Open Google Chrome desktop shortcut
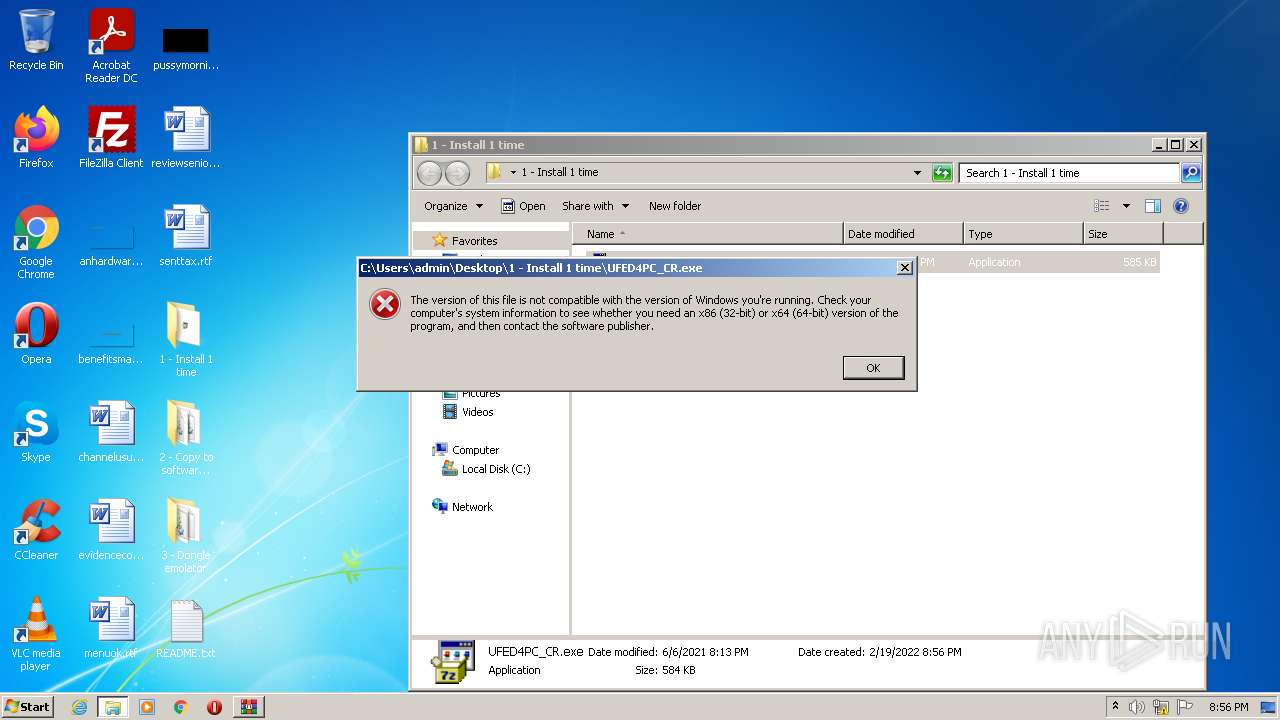 click(x=36, y=242)
